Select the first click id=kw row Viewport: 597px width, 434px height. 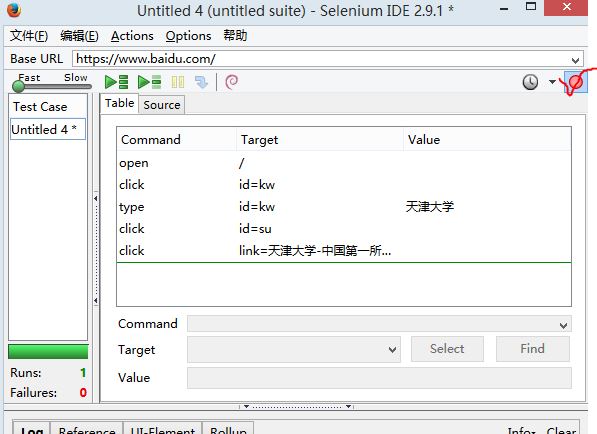point(344,185)
